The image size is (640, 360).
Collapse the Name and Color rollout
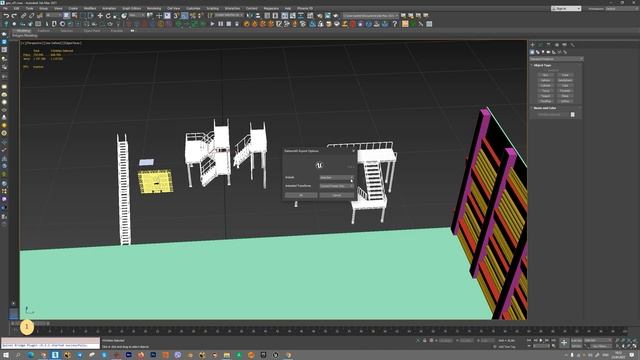tap(544, 108)
